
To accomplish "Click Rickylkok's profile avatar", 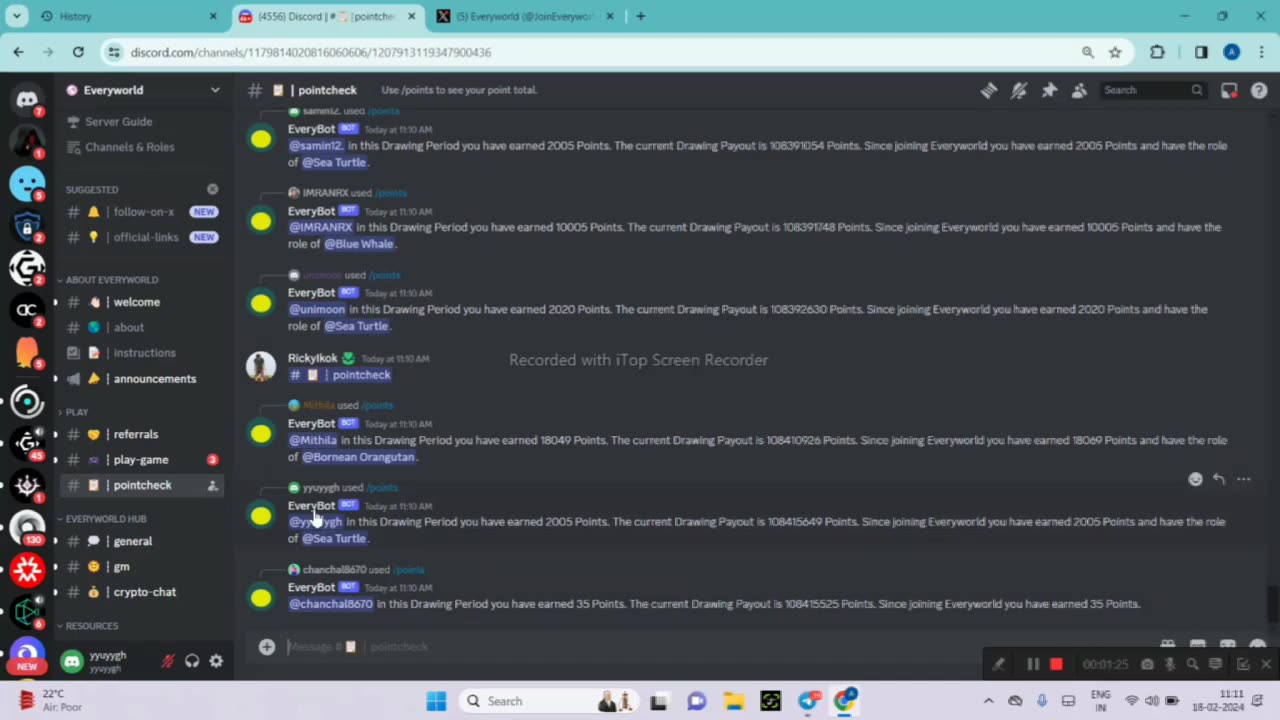I will [x=261, y=366].
